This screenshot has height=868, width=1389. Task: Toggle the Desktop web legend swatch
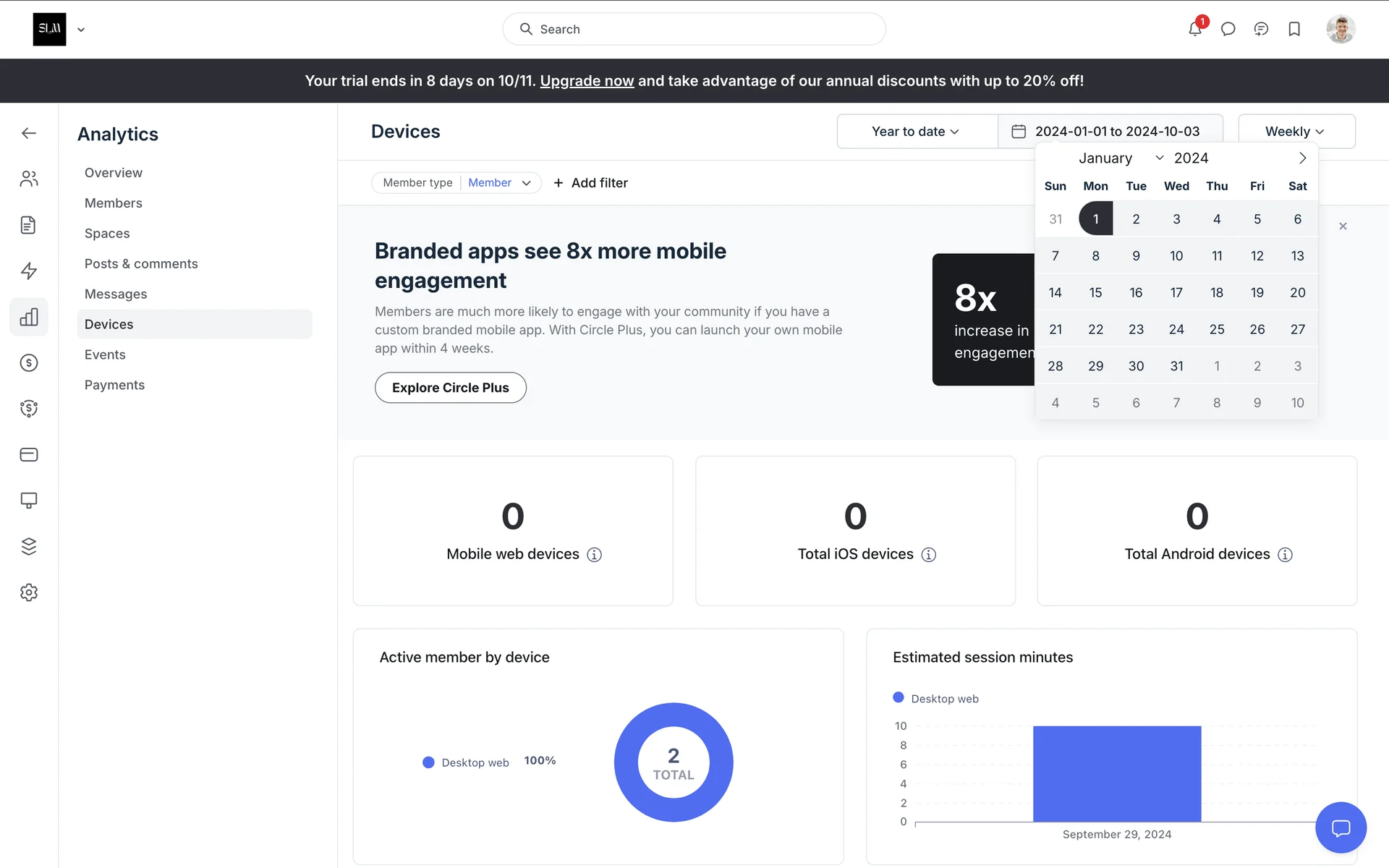tap(899, 698)
